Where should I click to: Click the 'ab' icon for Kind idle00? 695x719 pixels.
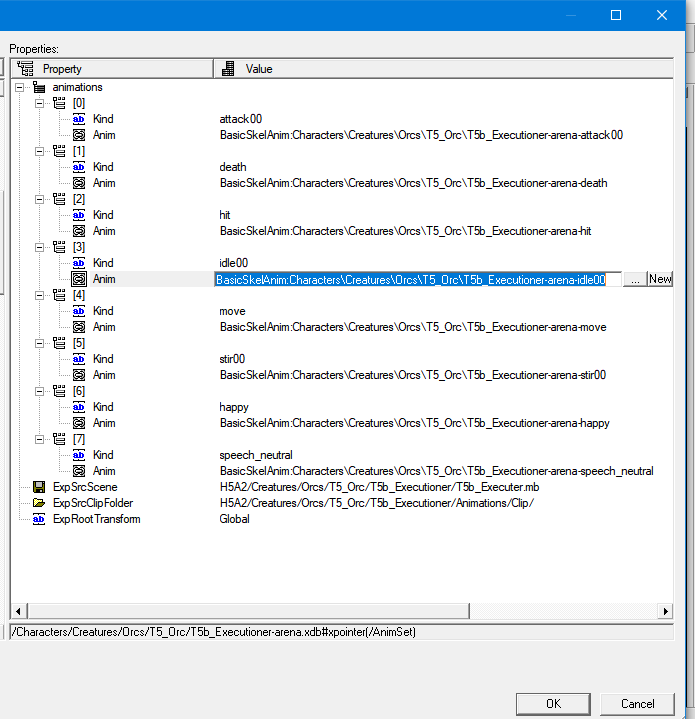[79, 263]
